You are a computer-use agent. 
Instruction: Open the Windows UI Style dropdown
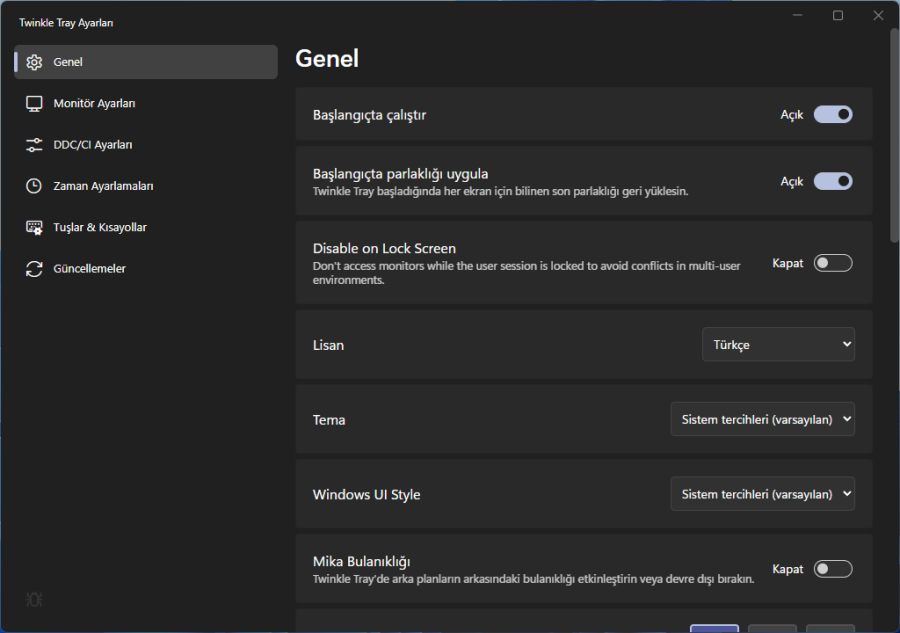pyautogui.click(x=762, y=494)
